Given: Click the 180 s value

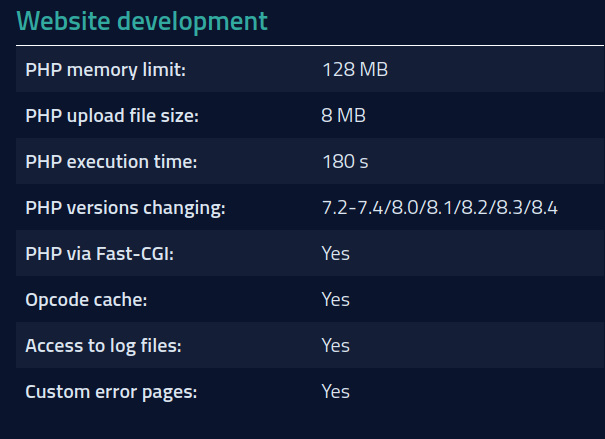Looking at the screenshot, I should point(345,162).
